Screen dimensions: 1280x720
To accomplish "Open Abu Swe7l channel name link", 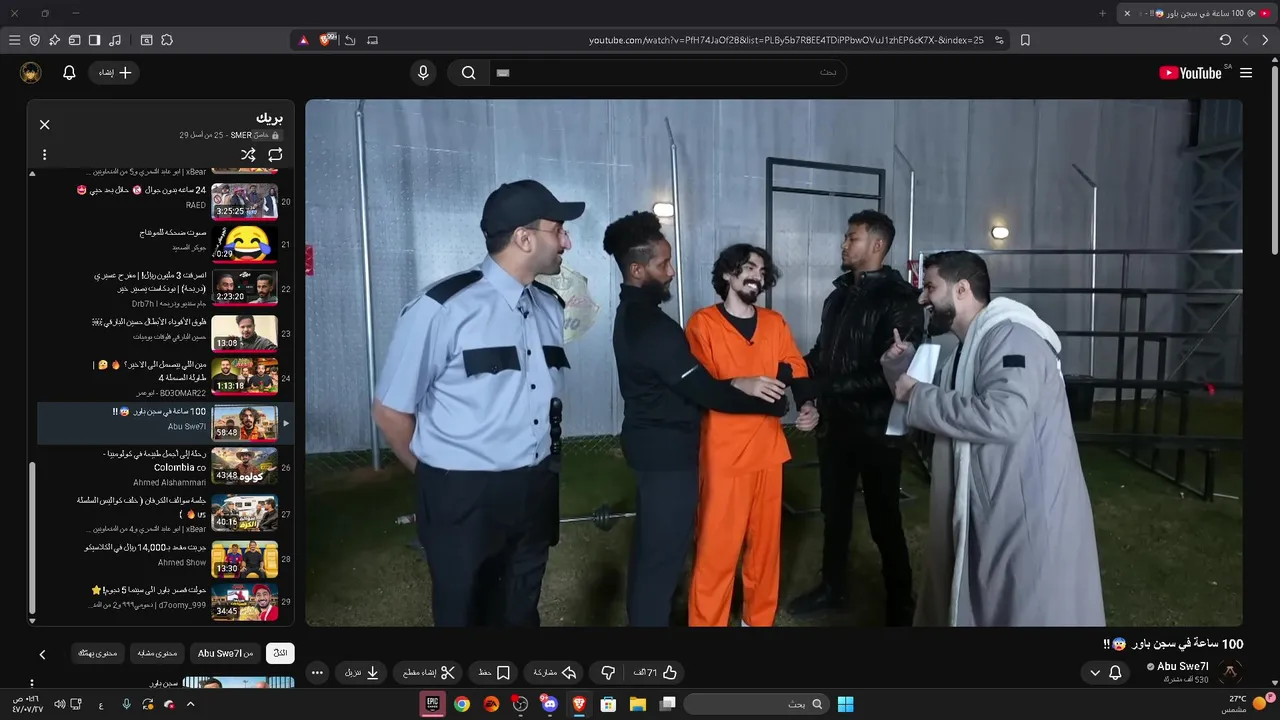I will (1183, 666).
